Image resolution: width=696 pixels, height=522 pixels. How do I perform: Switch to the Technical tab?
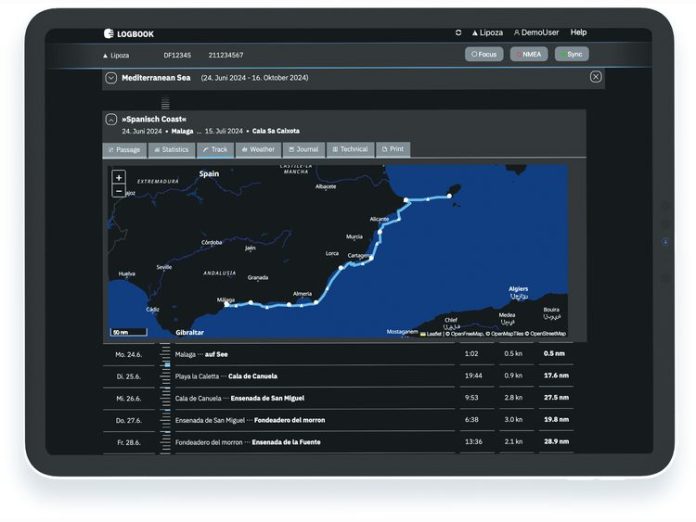(351, 150)
